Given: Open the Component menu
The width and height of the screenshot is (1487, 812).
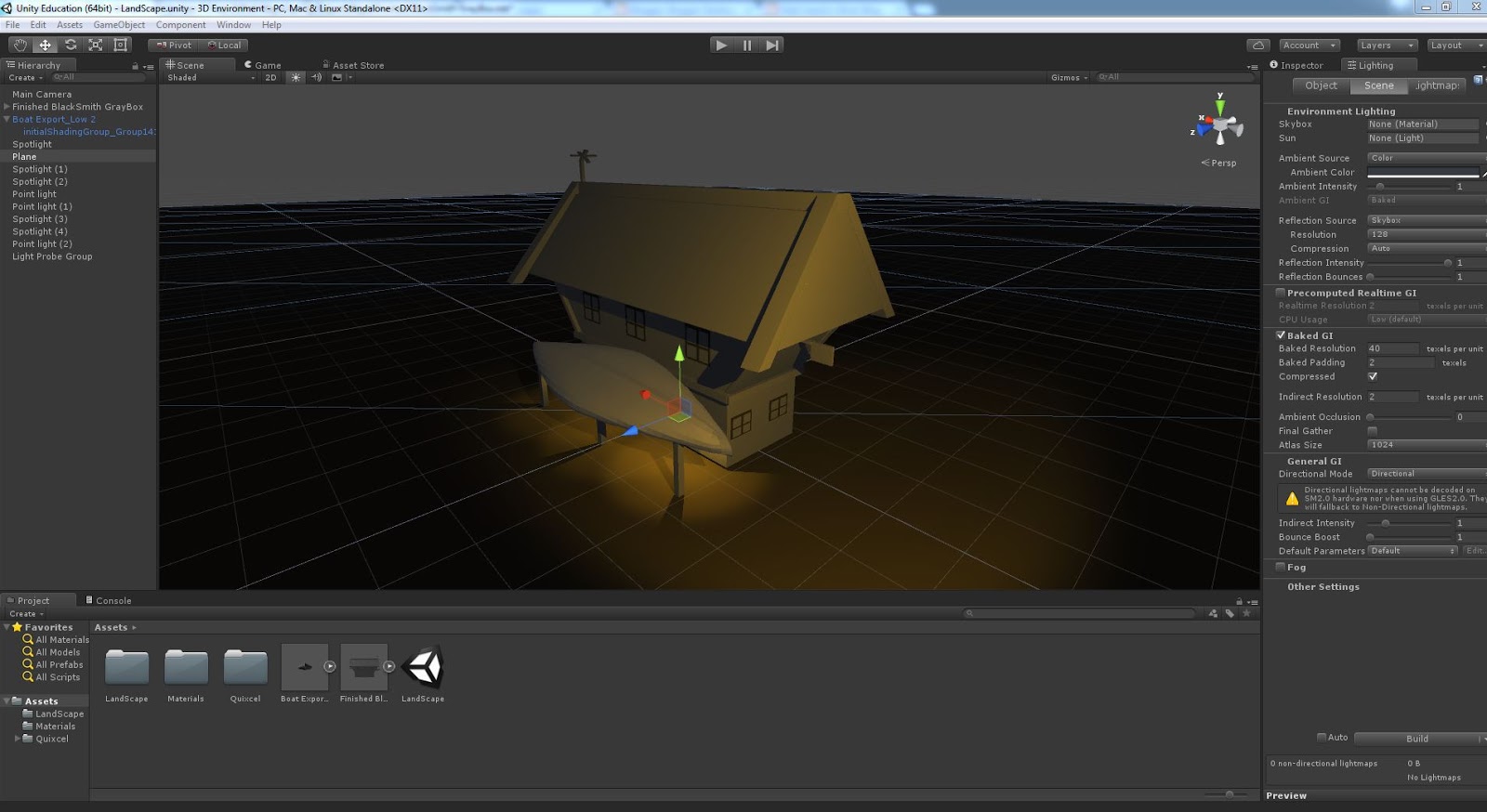Looking at the screenshot, I should point(180,25).
